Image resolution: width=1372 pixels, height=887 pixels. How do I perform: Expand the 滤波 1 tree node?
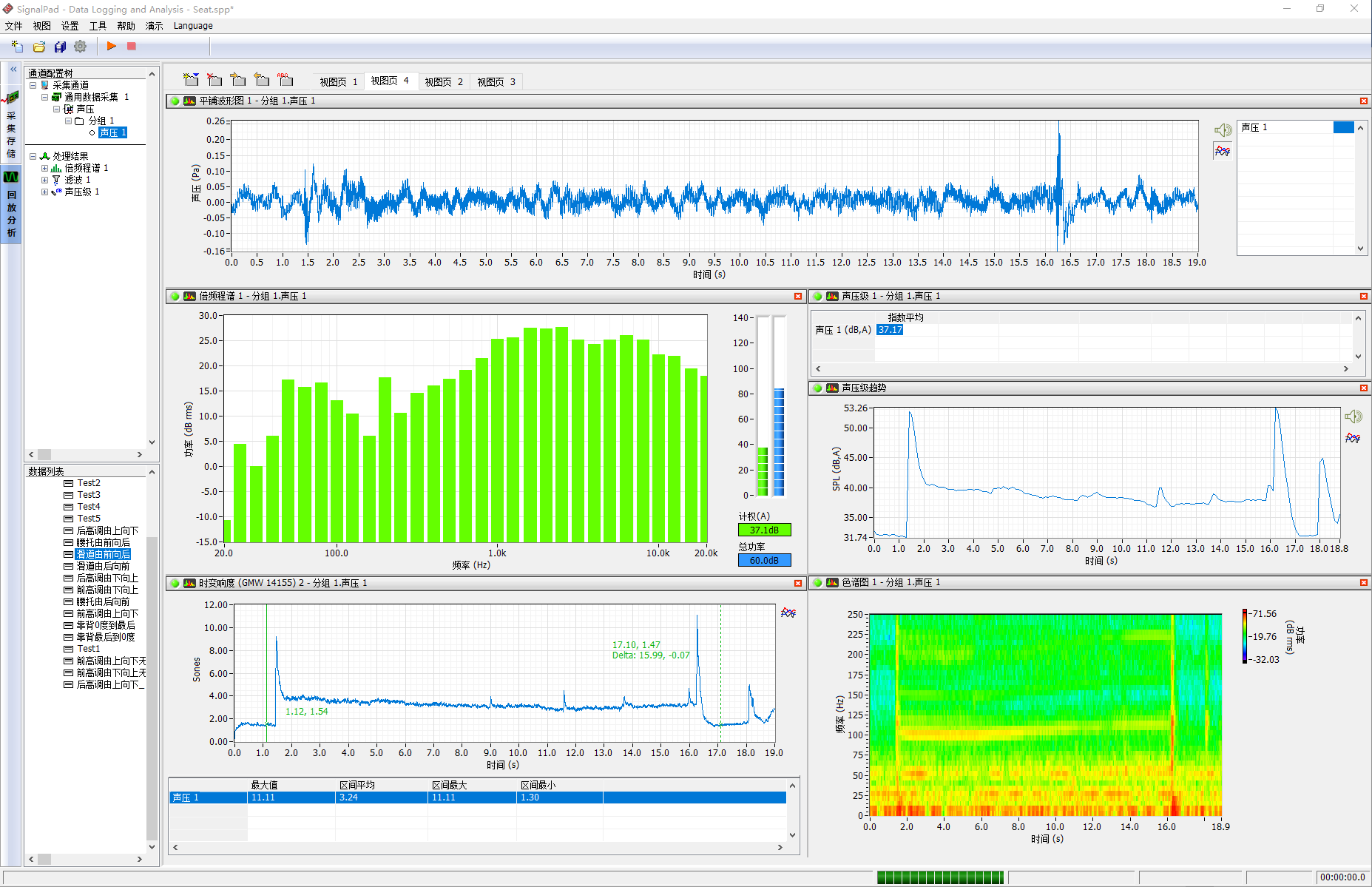[45, 180]
